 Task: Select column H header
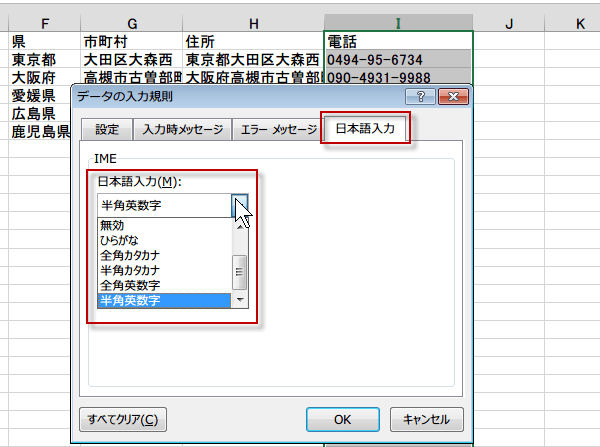tap(253, 23)
